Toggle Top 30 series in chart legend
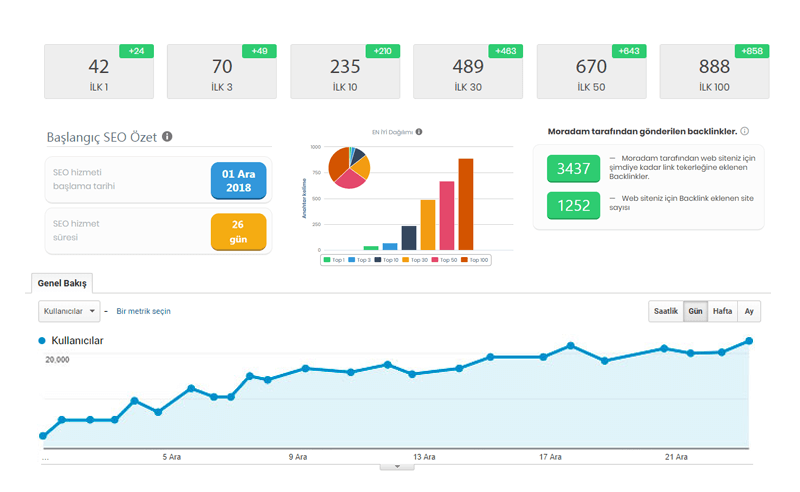The height and width of the screenshot is (492, 800). click(416, 260)
